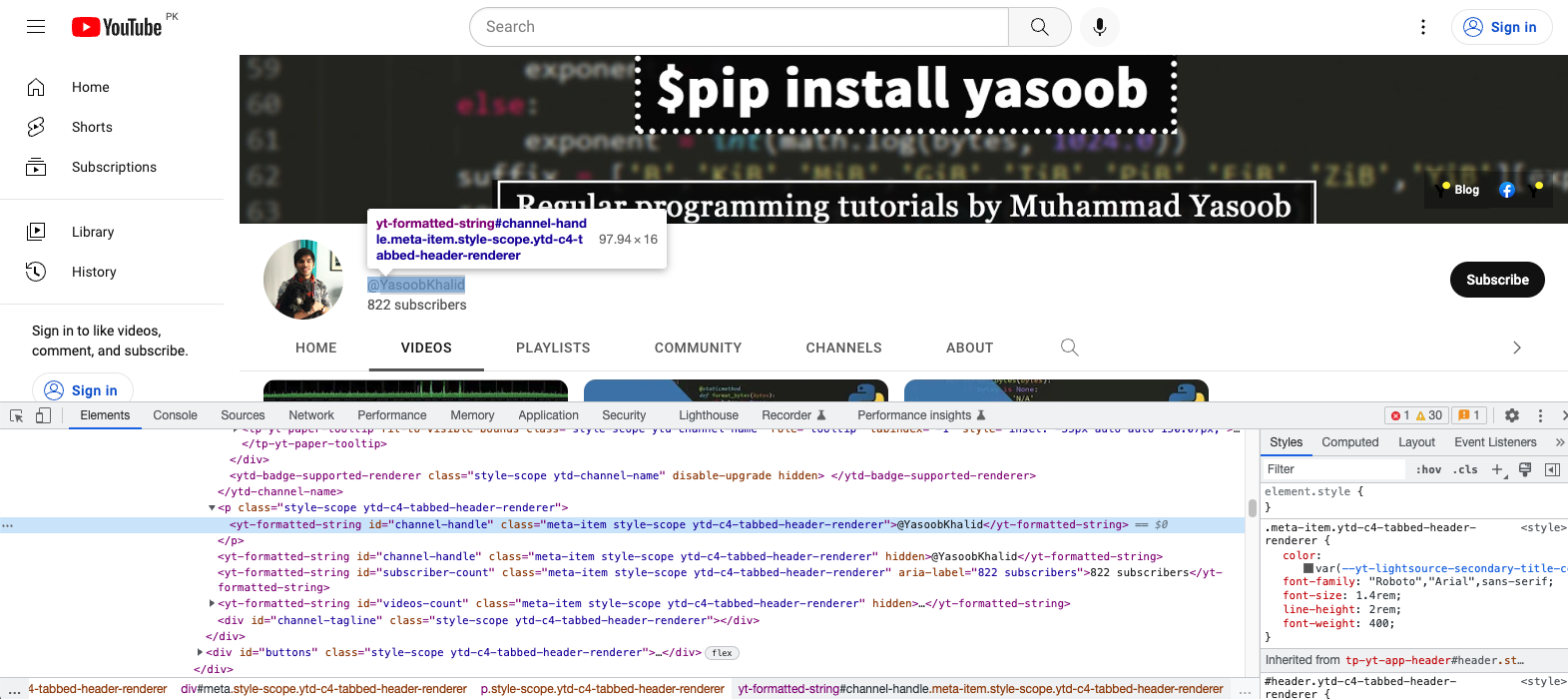Open the YouTube hamburger guide menu
Screen dimensions: 1568x699
(x=36, y=27)
